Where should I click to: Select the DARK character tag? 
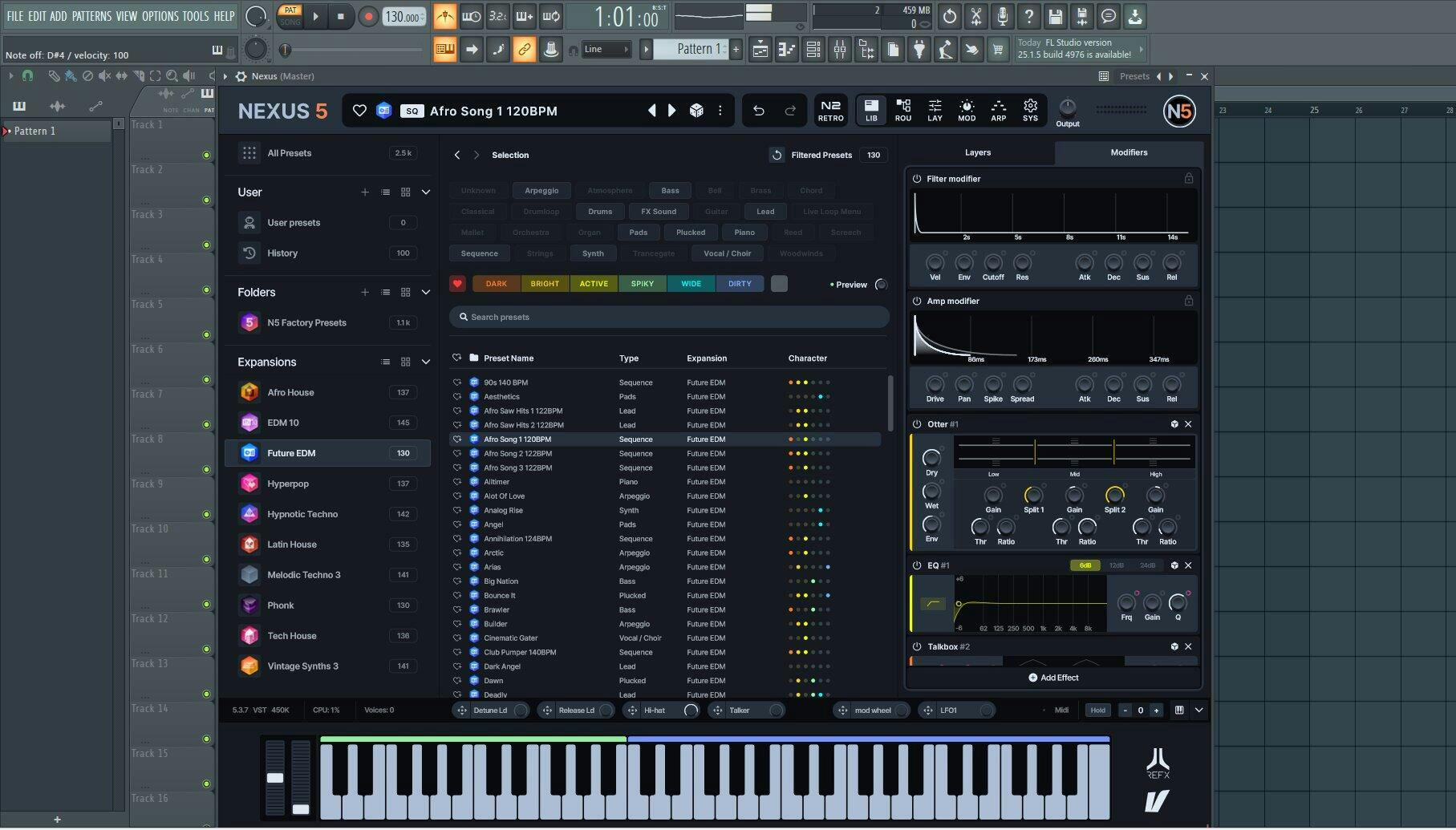[x=496, y=284]
